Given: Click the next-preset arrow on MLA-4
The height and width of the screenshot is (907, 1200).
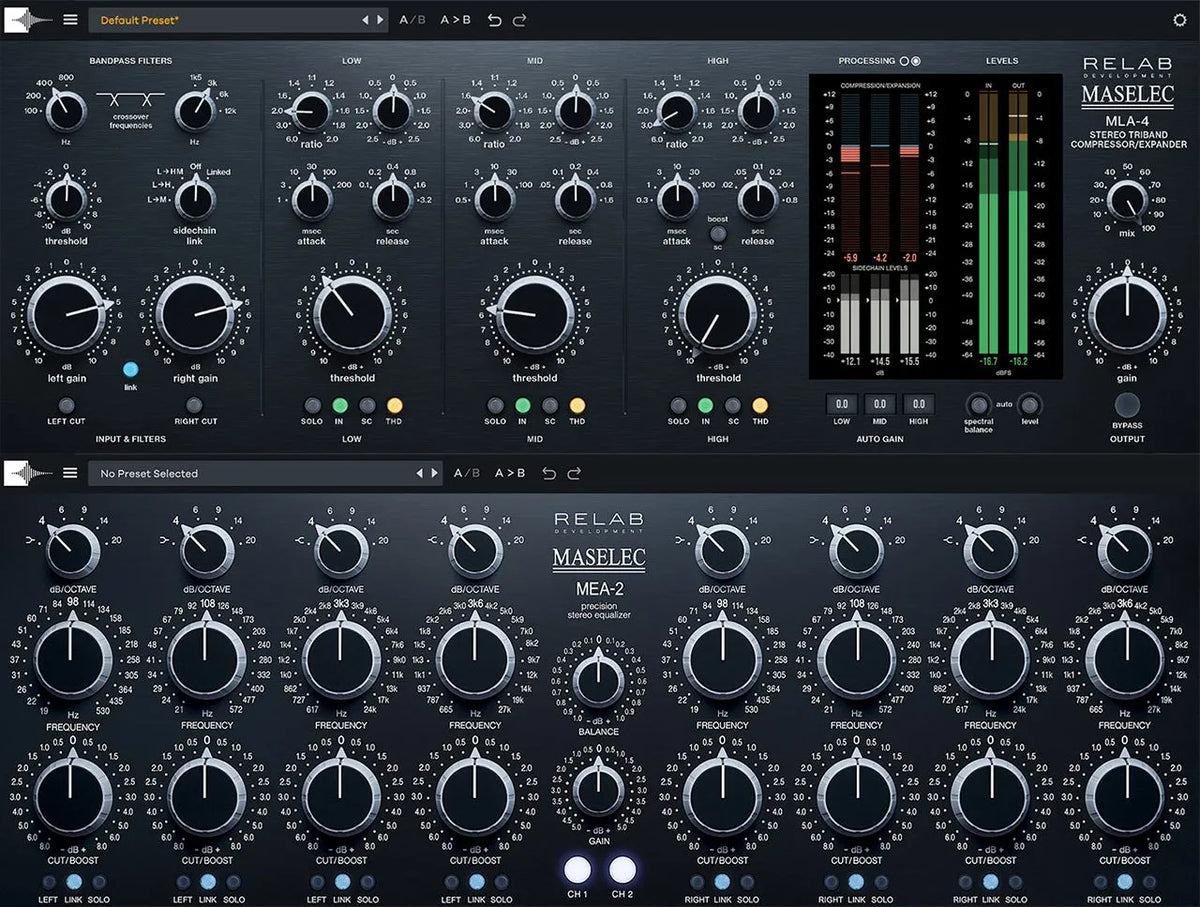Looking at the screenshot, I should coord(381,19).
